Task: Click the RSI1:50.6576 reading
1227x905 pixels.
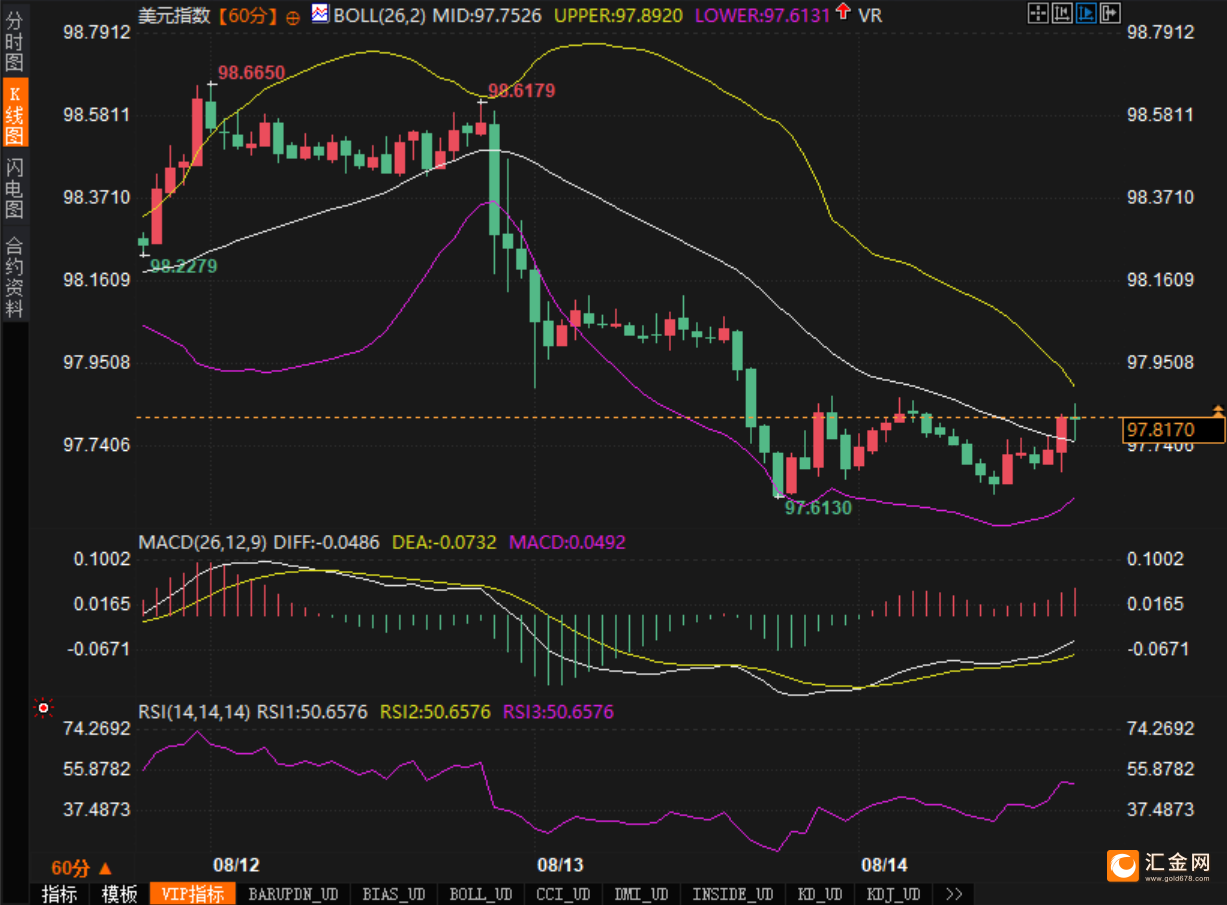Action: (314, 712)
